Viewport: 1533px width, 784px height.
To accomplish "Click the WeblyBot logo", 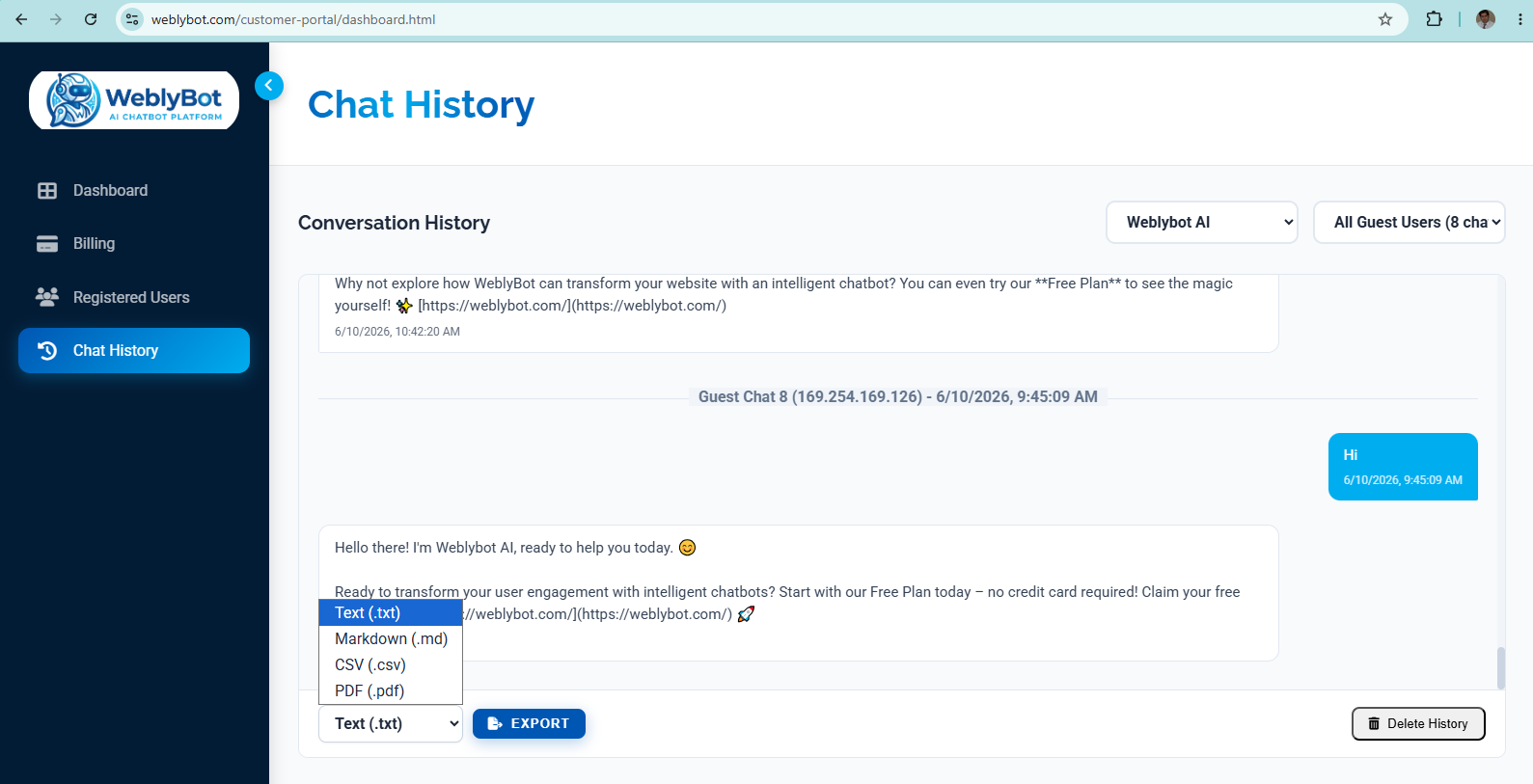I will [134, 100].
